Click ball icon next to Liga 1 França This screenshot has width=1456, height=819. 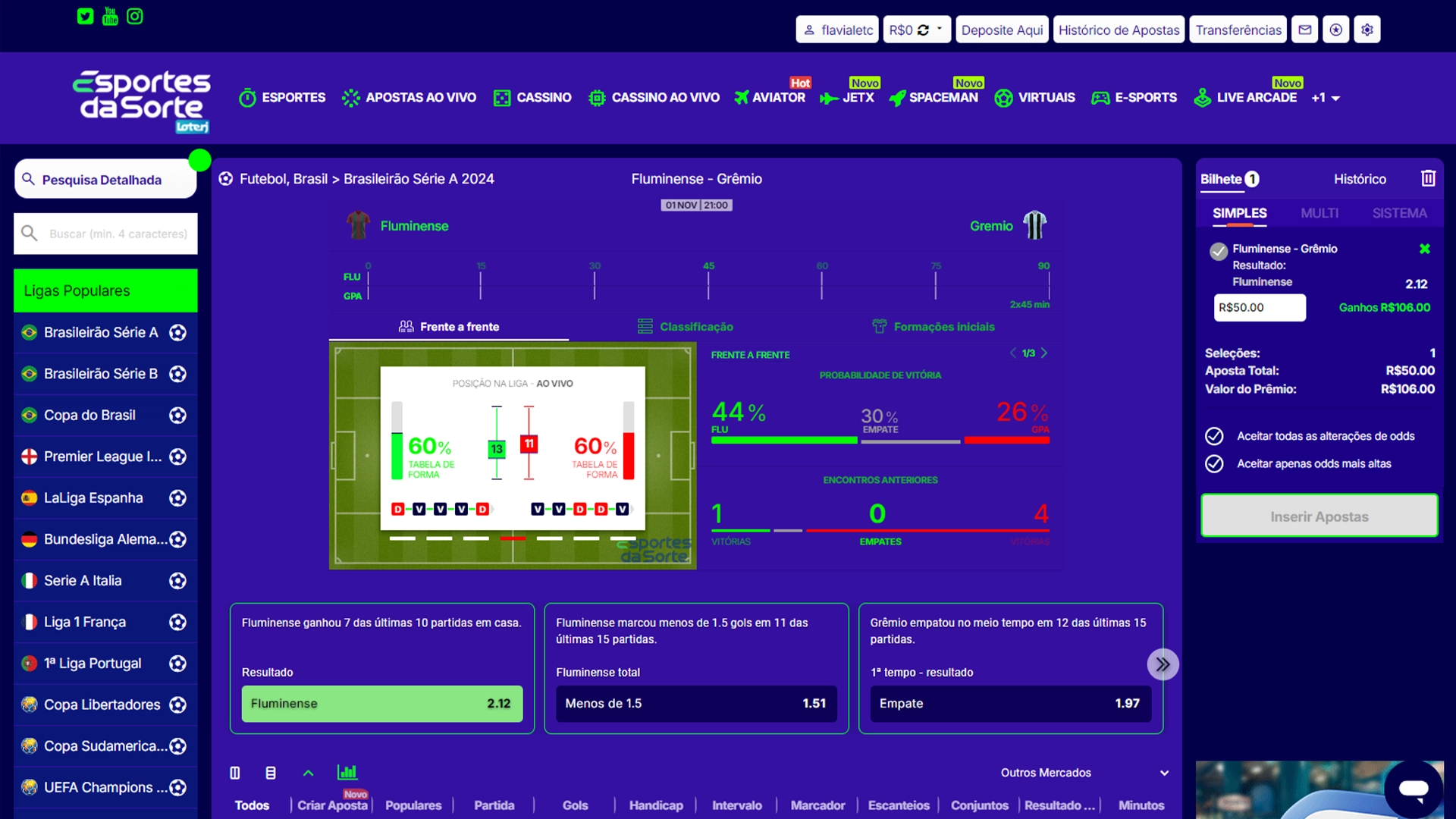click(x=178, y=622)
